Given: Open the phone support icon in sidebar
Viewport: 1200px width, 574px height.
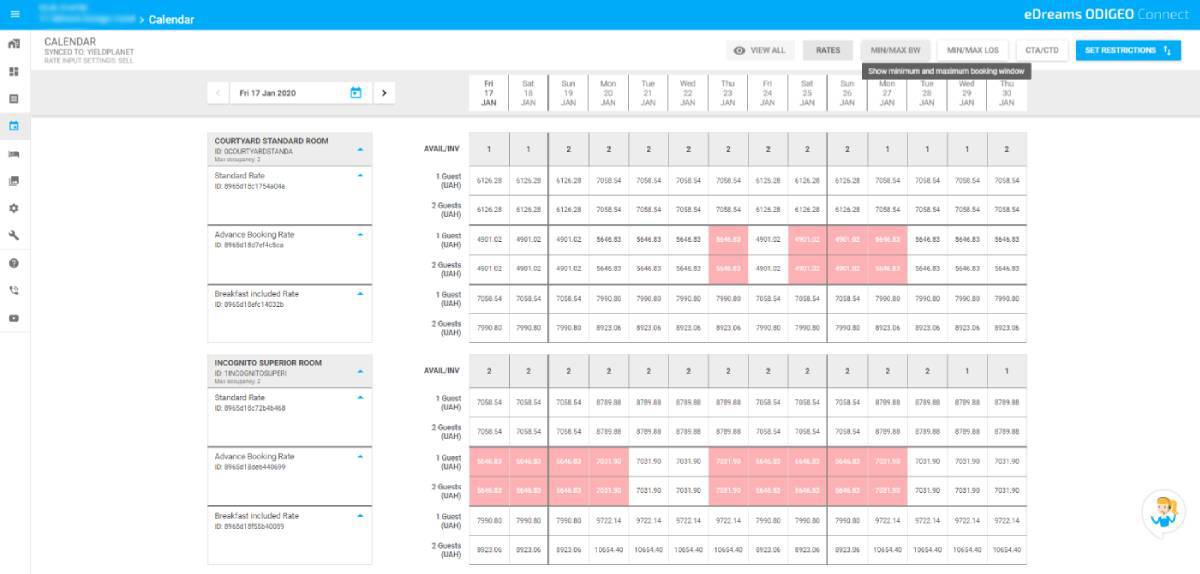Looking at the screenshot, I should (x=14, y=290).
